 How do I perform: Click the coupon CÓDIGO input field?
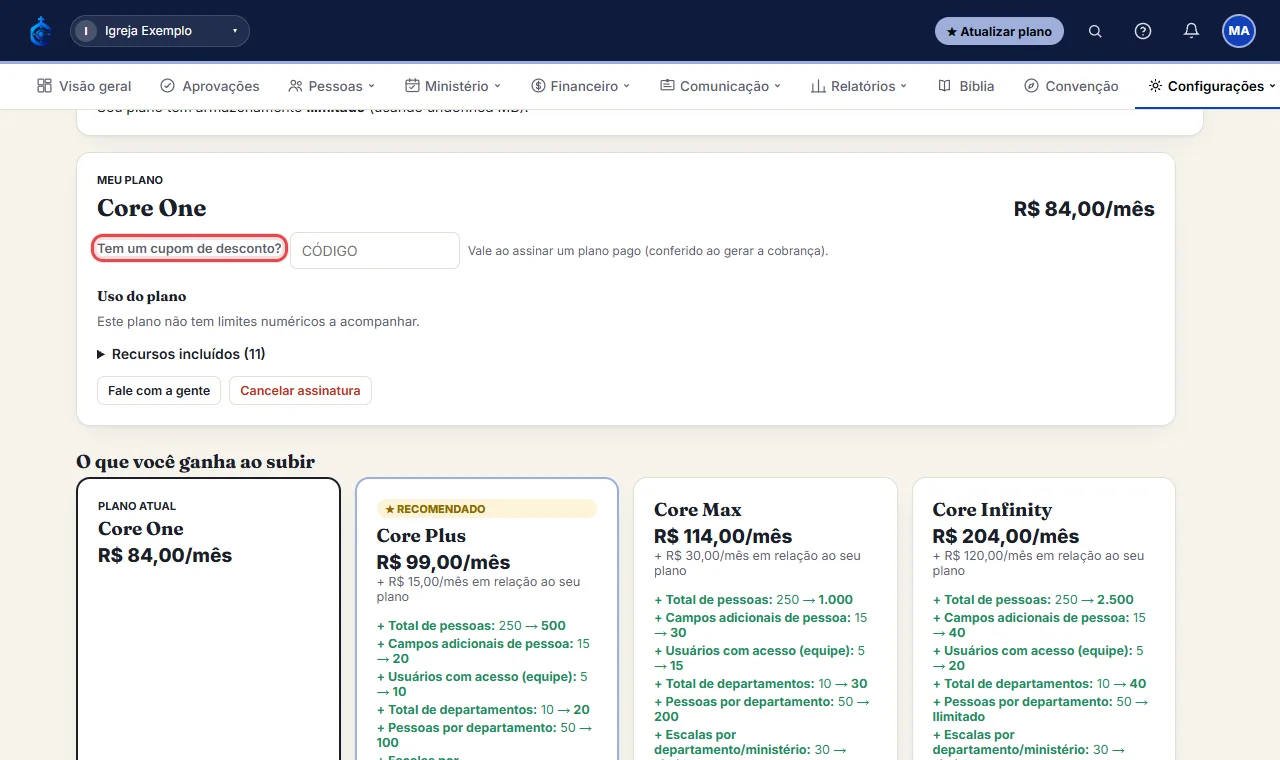click(x=375, y=251)
